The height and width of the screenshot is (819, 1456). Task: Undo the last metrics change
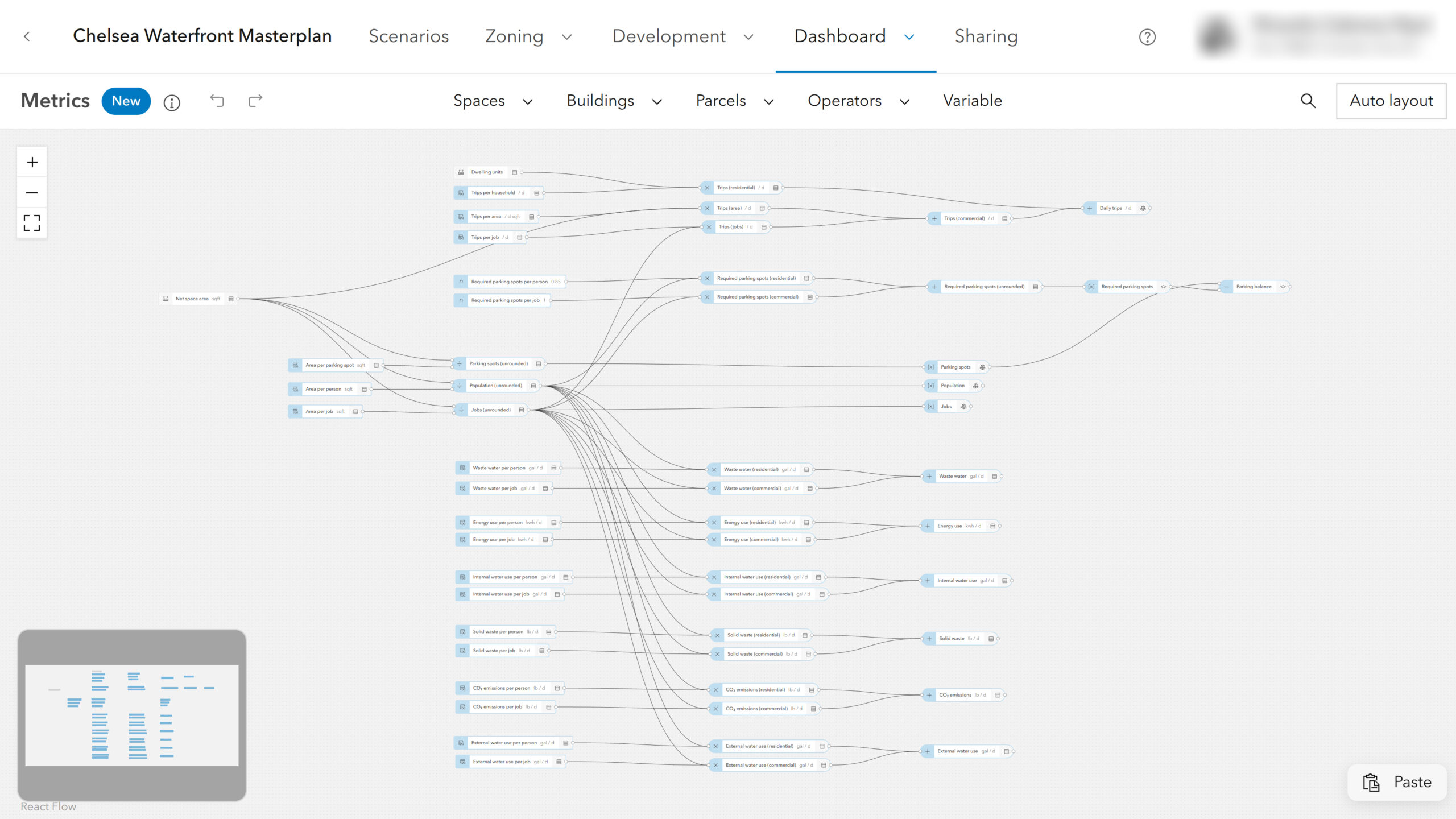[x=217, y=101]
